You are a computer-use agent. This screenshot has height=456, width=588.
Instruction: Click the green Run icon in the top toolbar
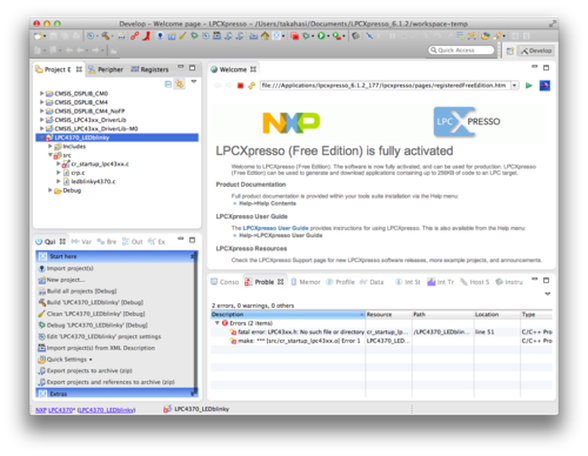point(321,36)
